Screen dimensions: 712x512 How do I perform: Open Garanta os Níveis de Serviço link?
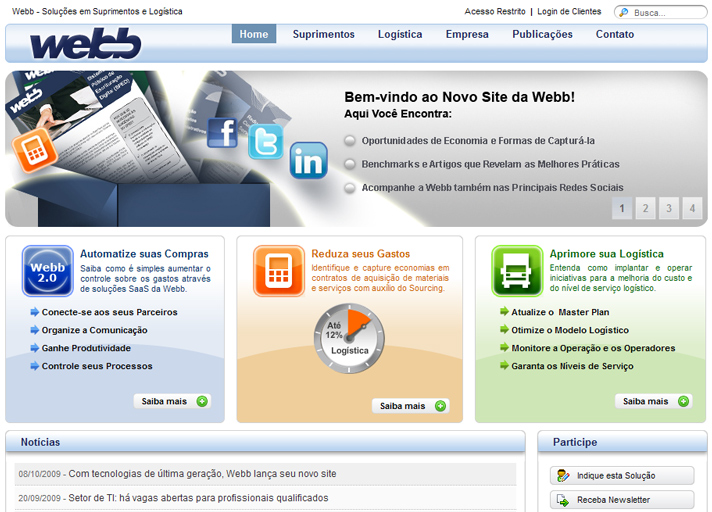point(573,366)
